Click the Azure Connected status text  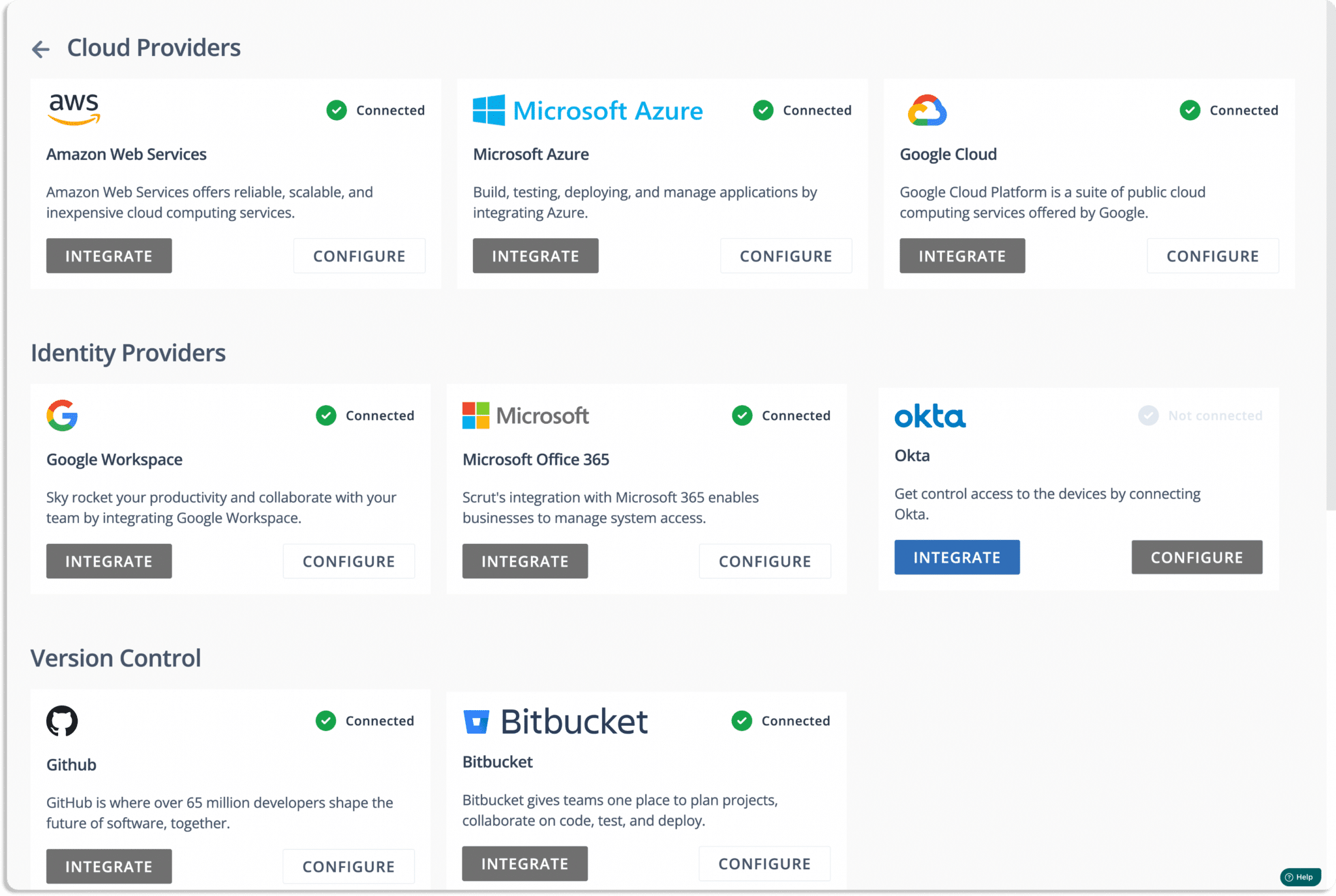pos(817,110)
